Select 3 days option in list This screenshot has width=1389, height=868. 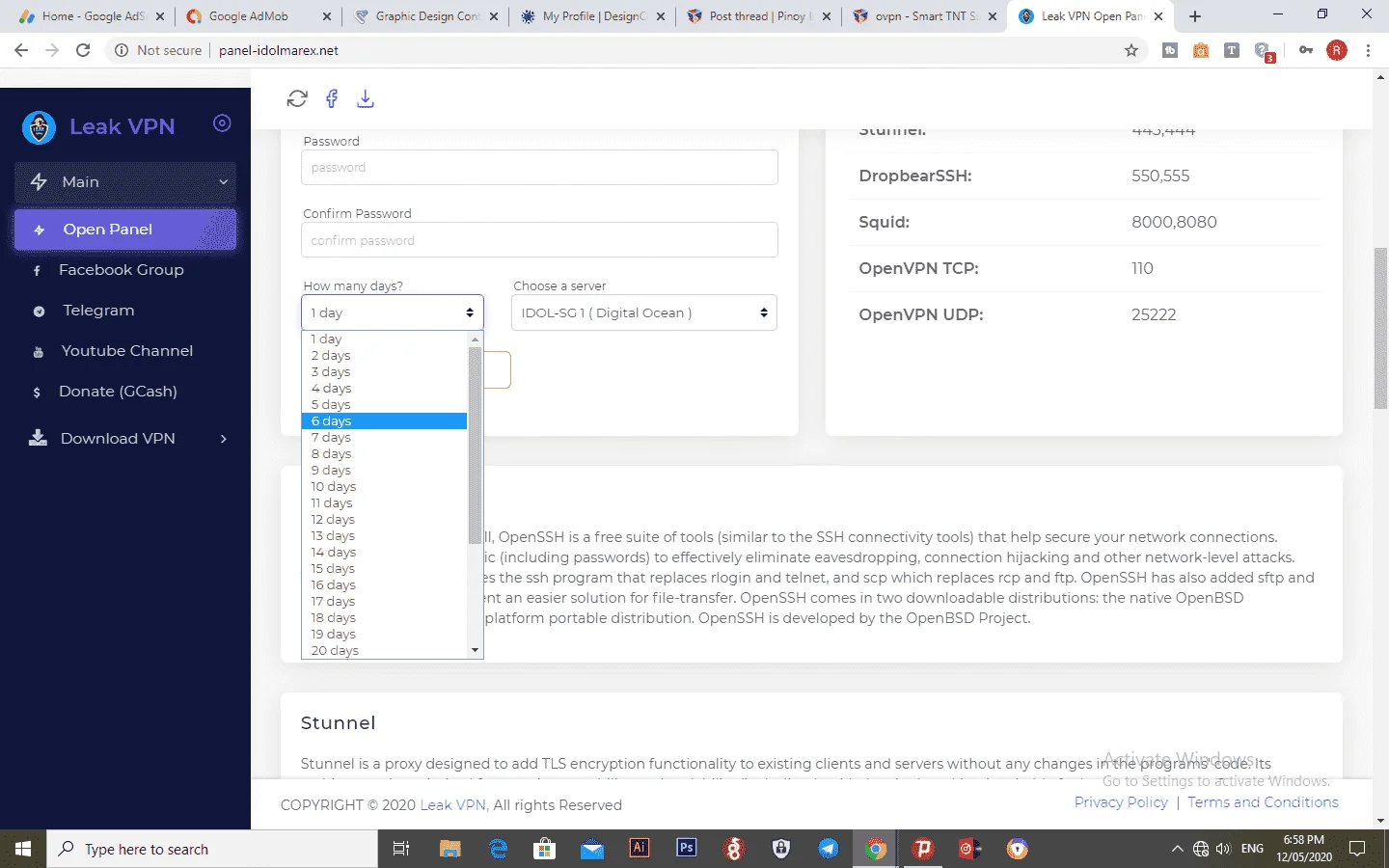385,372
